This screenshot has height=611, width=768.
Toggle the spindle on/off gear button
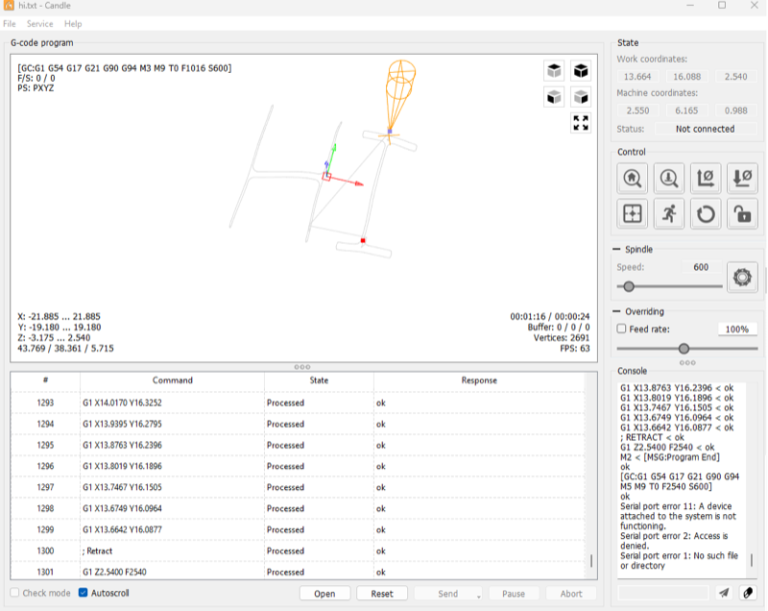741,277
